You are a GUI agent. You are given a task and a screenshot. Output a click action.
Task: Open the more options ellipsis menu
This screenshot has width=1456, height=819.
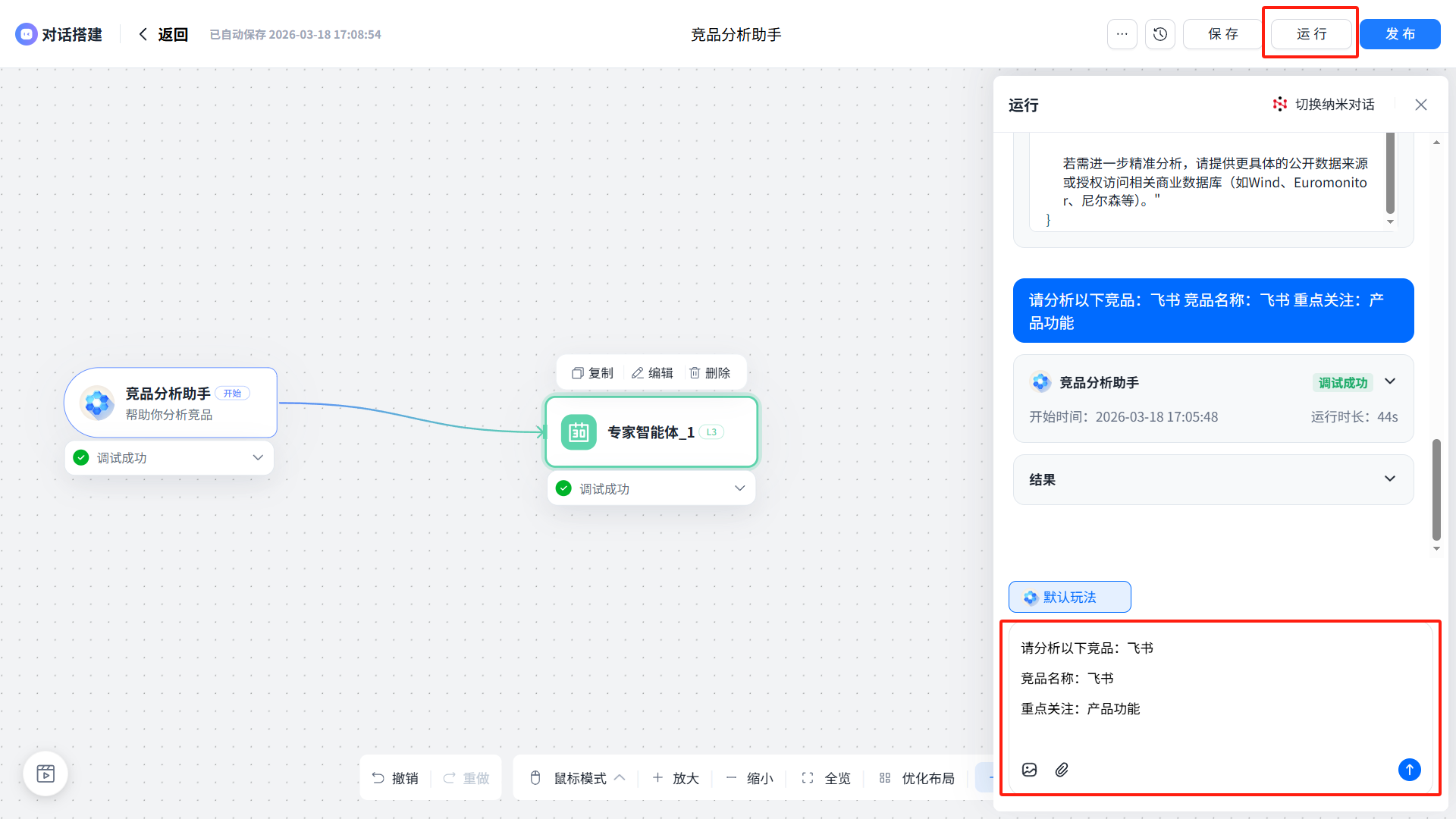tap(1122, 34)
